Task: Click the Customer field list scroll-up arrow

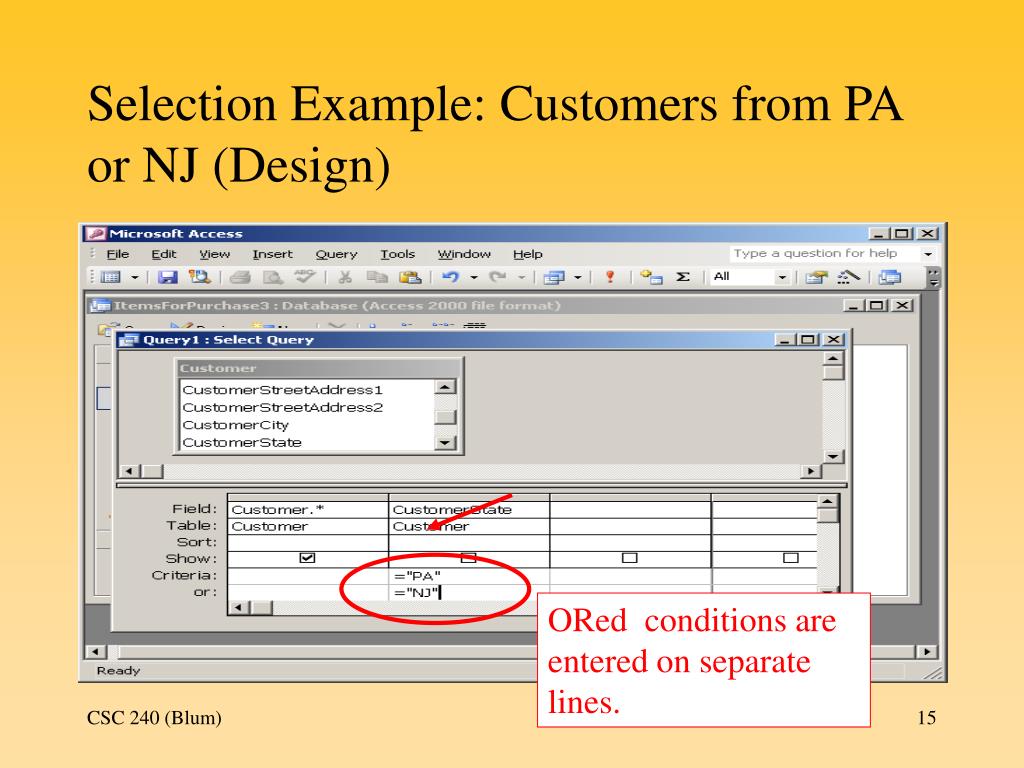Action: coord(445,387)
